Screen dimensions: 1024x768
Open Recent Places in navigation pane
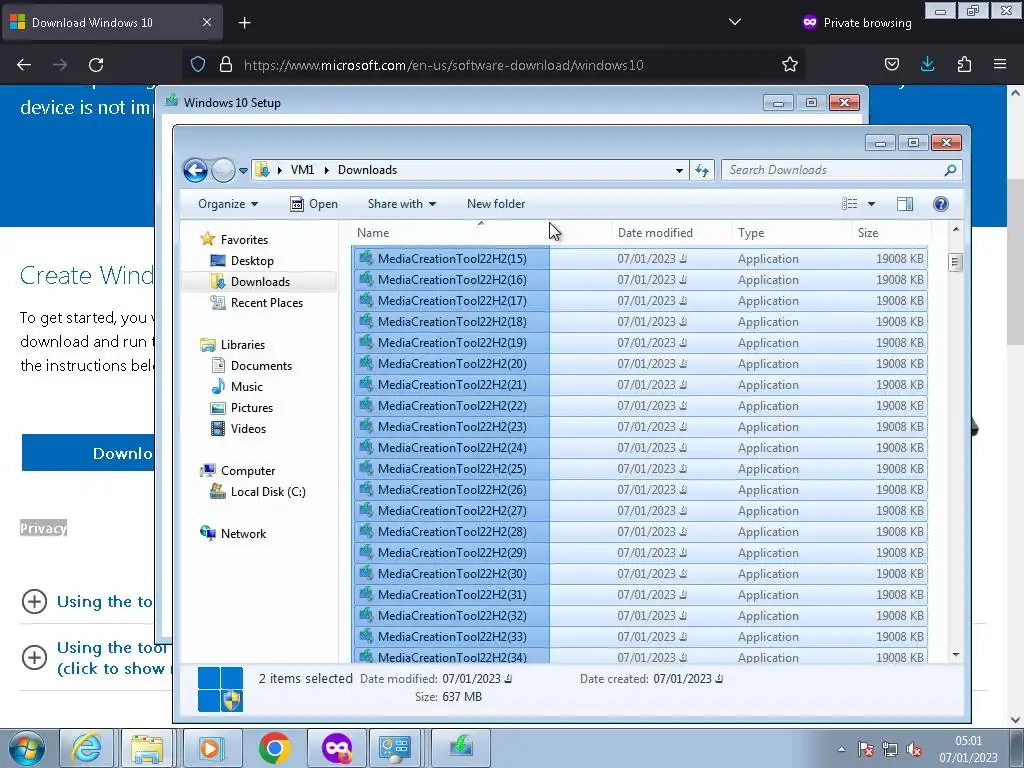coord(266,302)
